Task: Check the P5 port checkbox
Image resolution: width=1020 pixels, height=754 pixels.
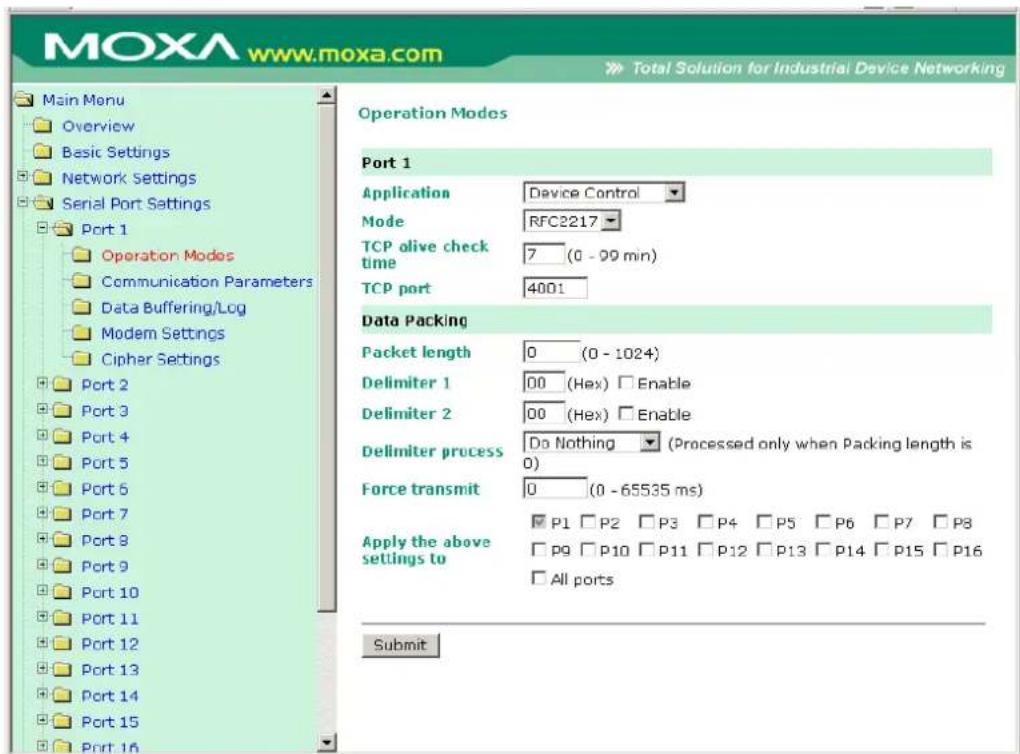Action: click(764, 522)
